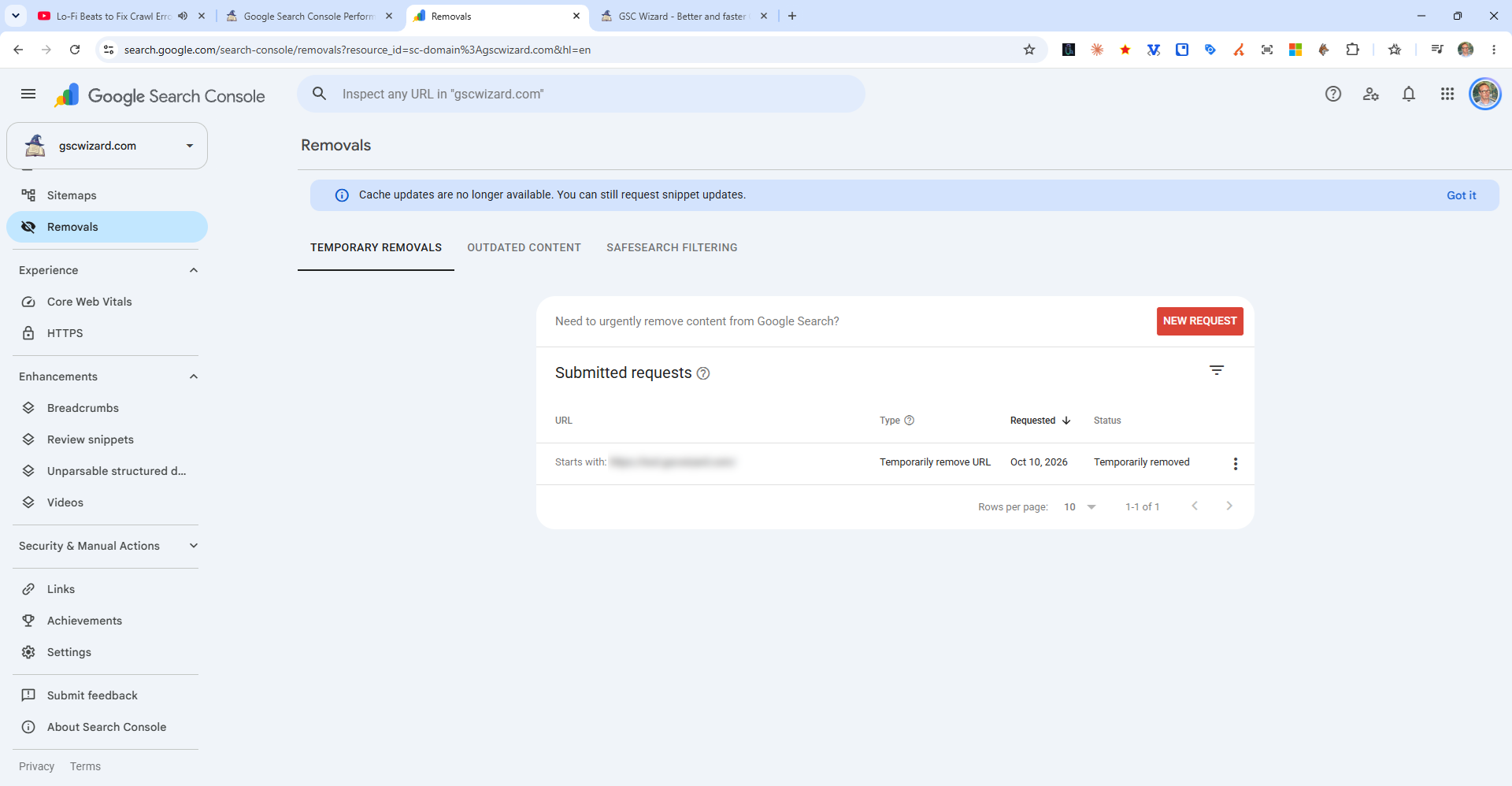Screen dimensions: 1512x786
Task: Bookmark this page with the star icon
Action: click(x=1029, y=50)
